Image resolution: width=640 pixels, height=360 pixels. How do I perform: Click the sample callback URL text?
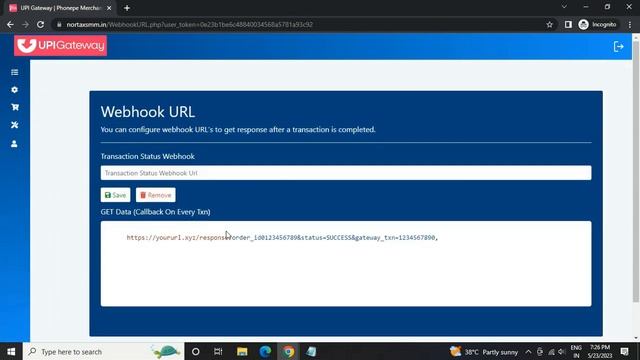pos(282,238)
